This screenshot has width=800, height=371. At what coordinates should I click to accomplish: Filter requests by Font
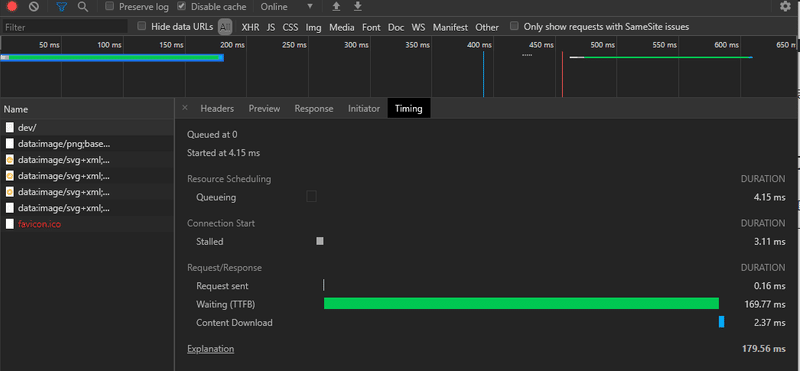tap(371, 27)
